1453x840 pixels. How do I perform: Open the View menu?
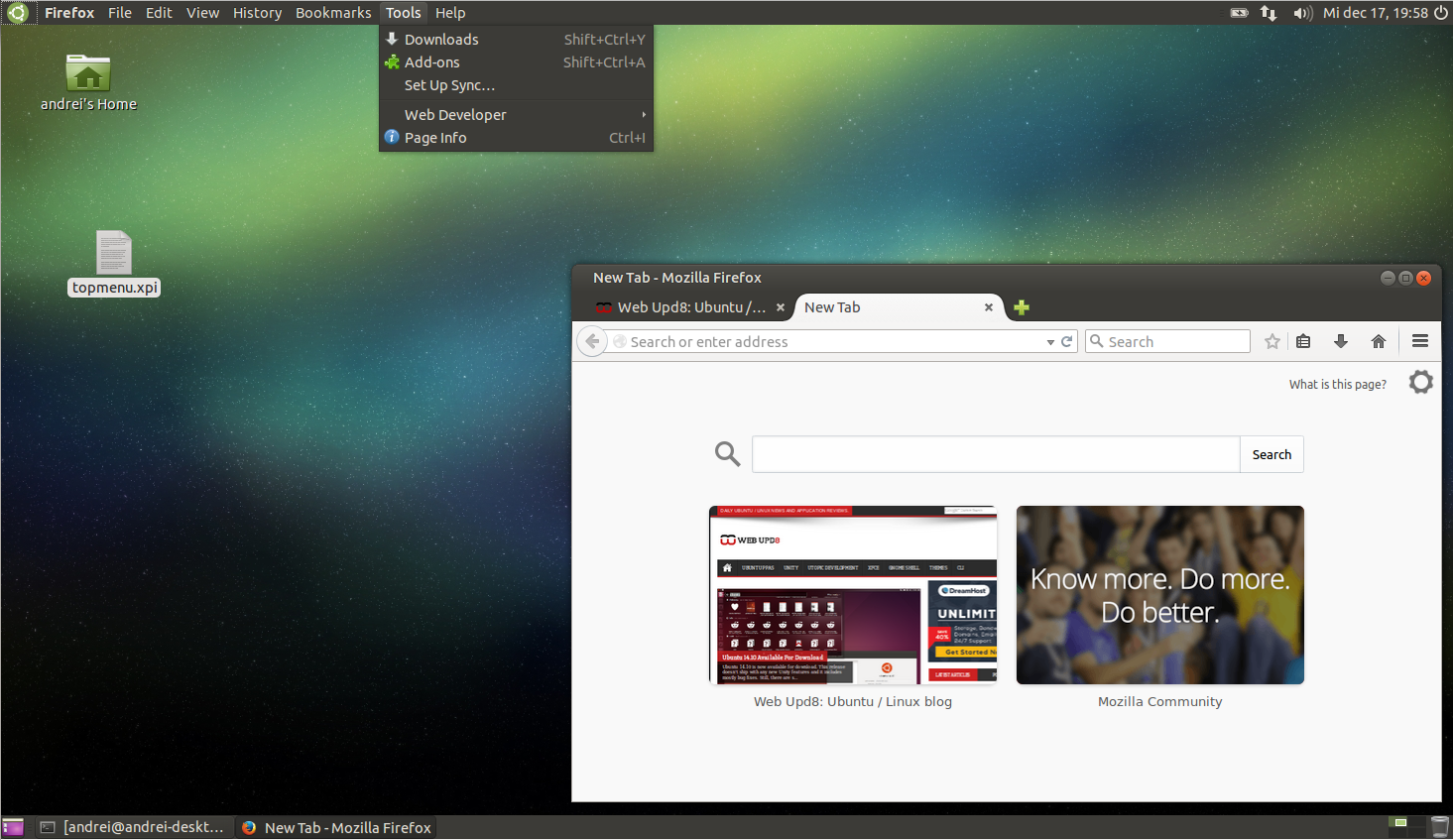point(202,13)
